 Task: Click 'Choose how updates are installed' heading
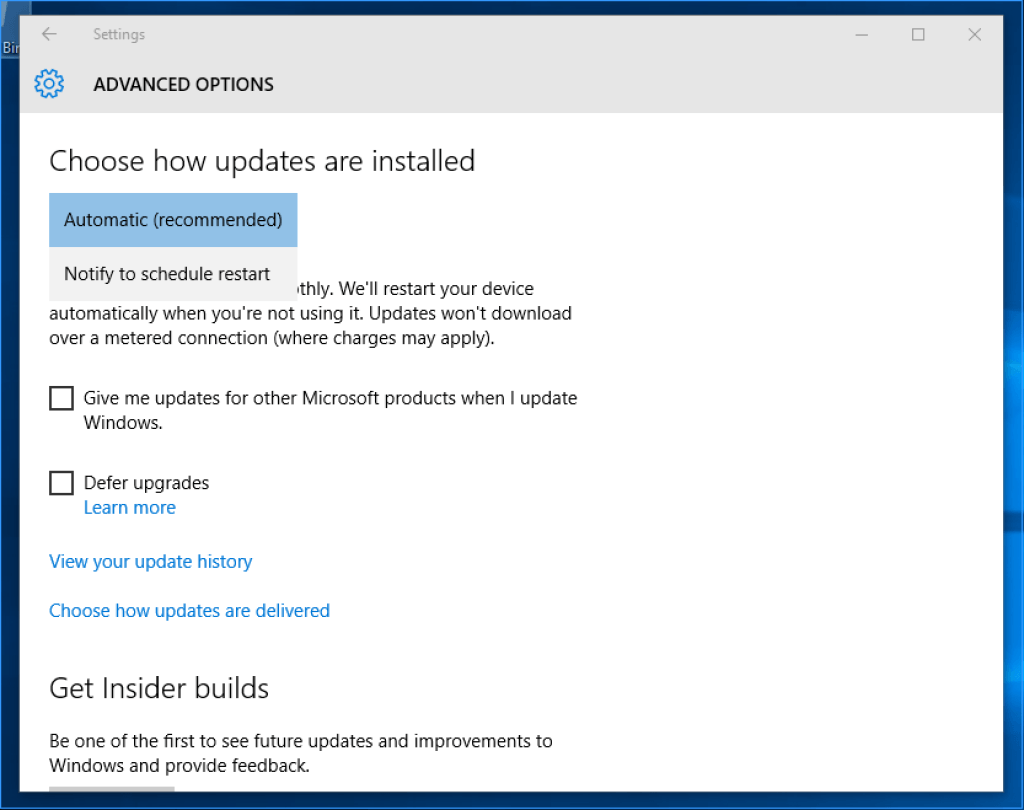click(262, 161)
